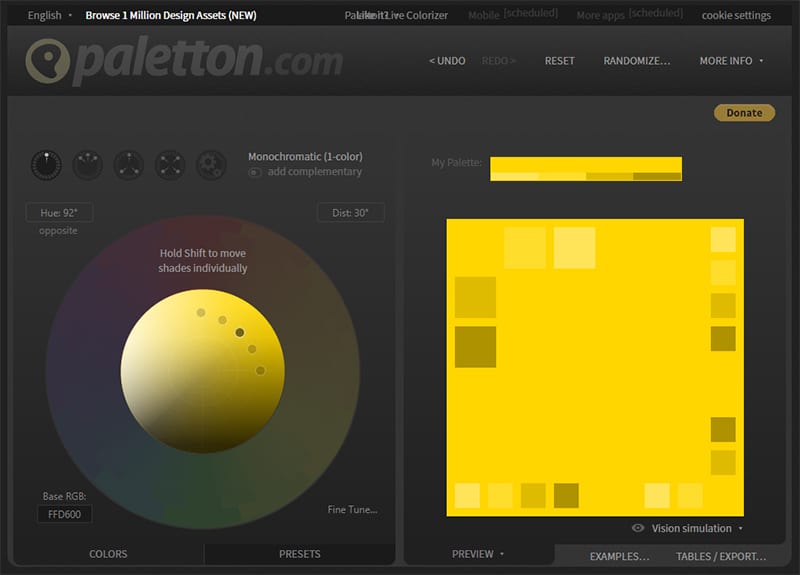Click large pale yellow swatch at preview top
The width and height of the screenshot is (800, 575).
click(x=574, y=247)
